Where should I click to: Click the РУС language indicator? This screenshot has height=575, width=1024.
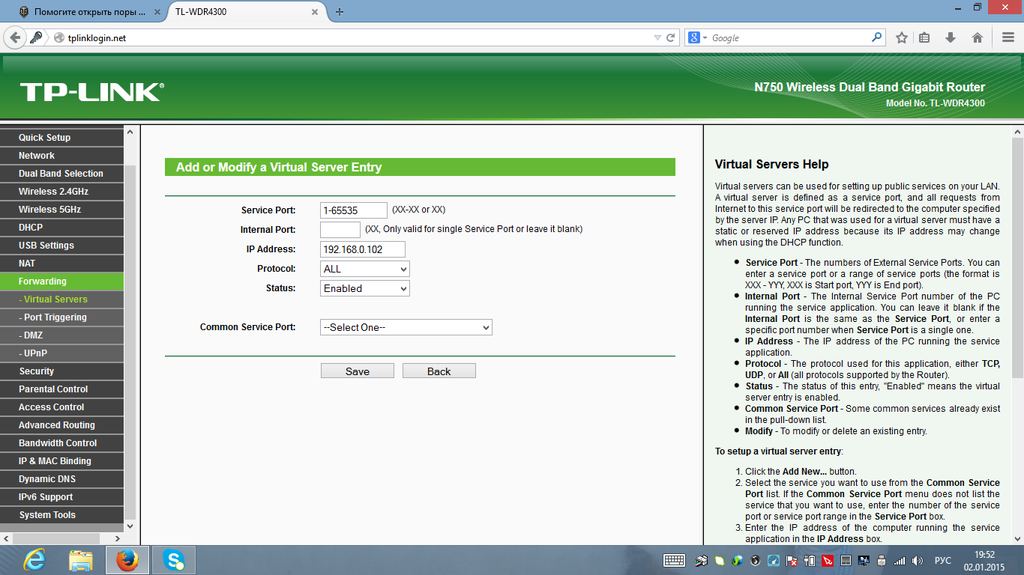[x=942, y=561]
